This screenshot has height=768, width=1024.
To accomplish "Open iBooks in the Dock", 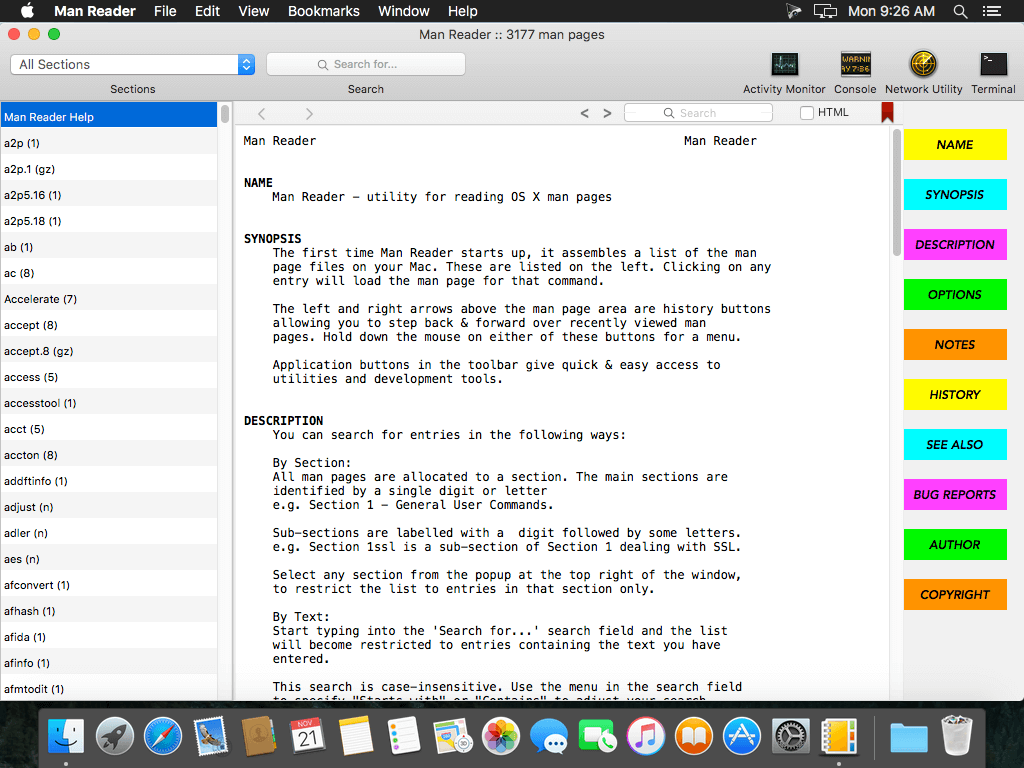I will point(694,737).
